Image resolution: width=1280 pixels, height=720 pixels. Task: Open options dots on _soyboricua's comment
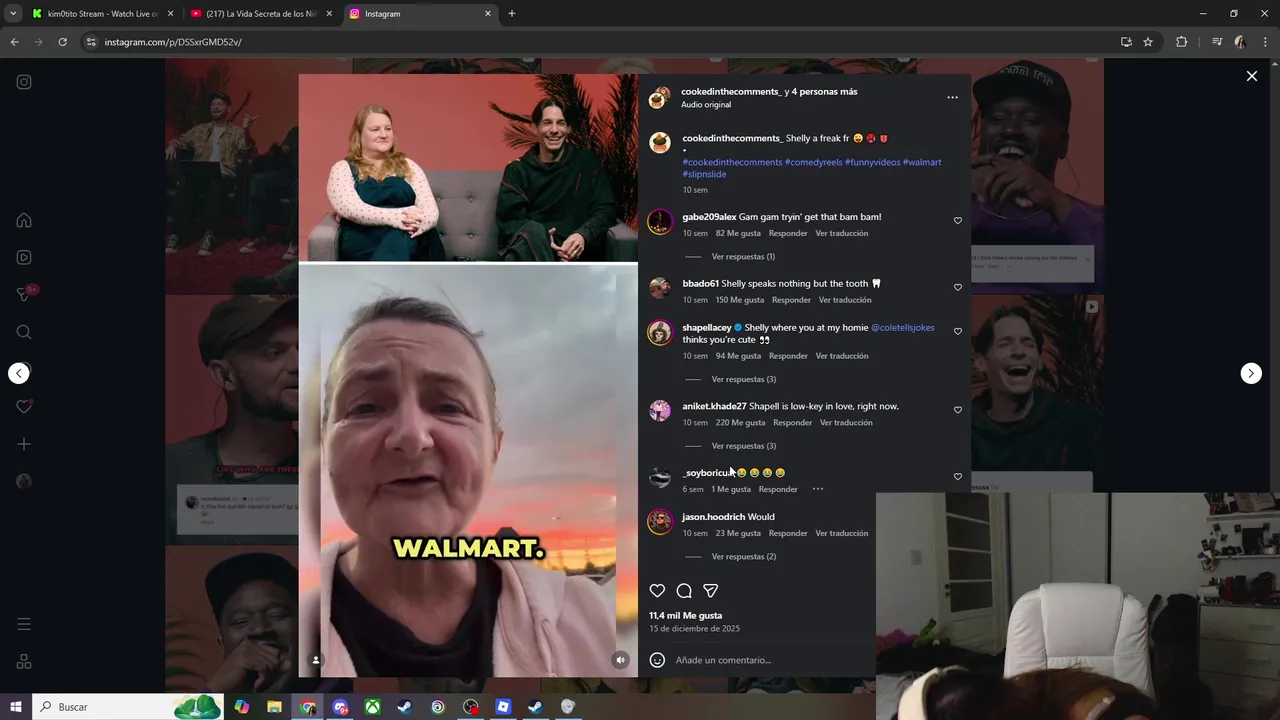coord(817,489)
